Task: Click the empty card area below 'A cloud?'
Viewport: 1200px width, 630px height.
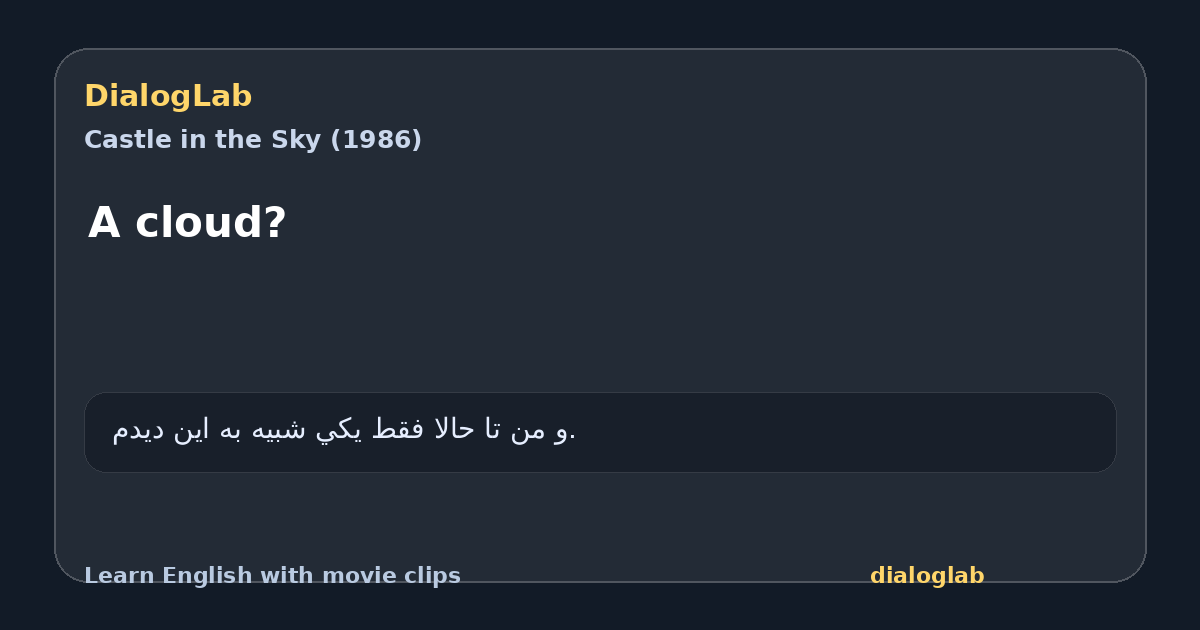Action: pyautogui.click(x=600, y=320)
